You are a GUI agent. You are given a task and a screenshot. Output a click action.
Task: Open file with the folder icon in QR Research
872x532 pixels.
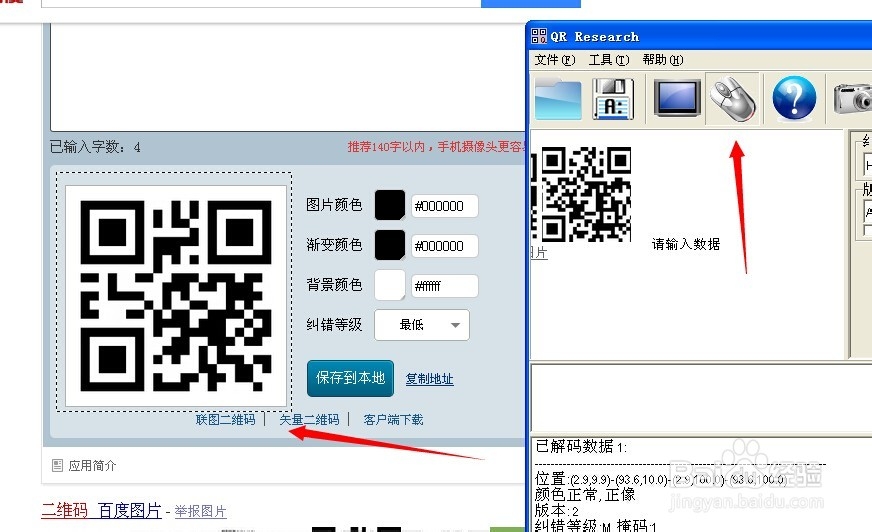tap(558, 99)
